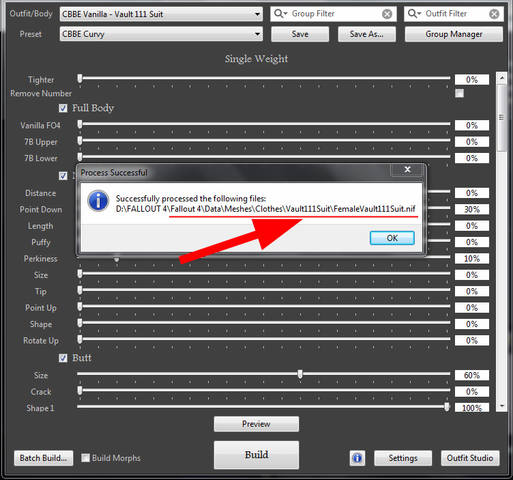Click the Batch Build button
The image size is (513, 480).
(43, 458)
